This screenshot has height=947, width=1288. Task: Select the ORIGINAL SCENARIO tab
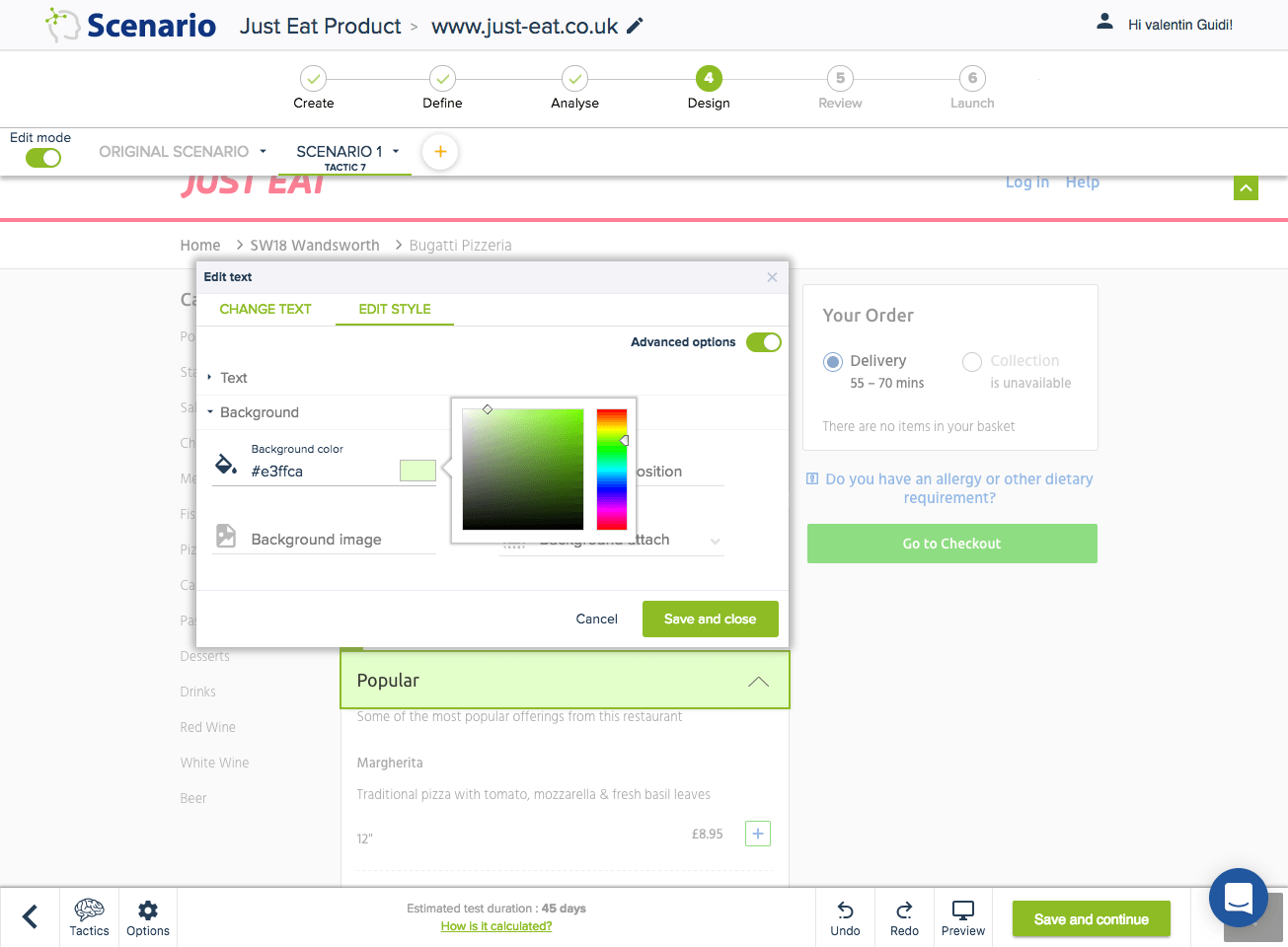174,152
